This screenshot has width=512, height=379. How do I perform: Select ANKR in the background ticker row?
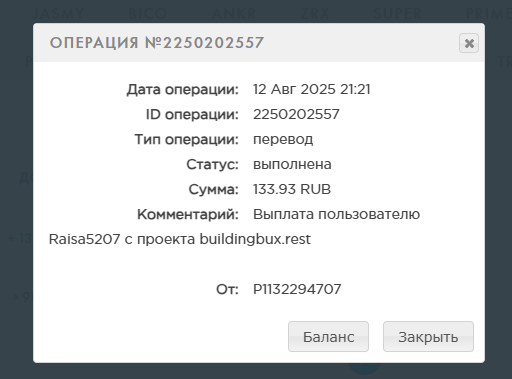click(x=234, y=14)
